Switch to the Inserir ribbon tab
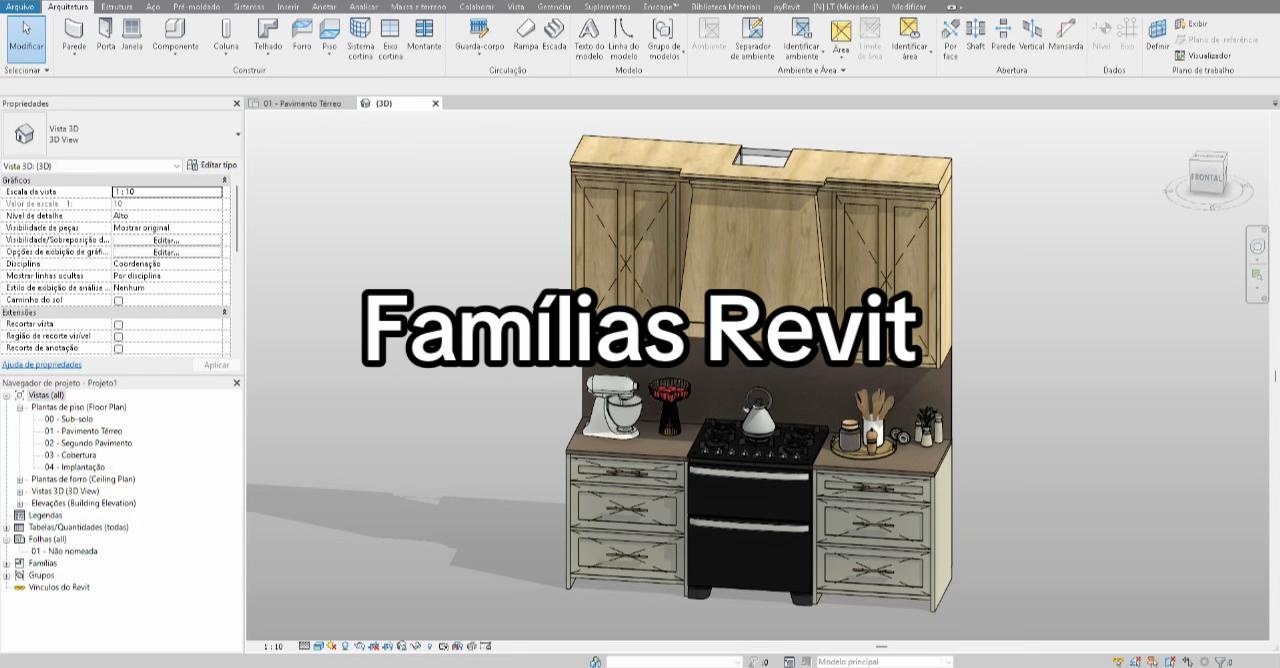The width and height of the screenshot is (1280, 668). pos(288,6)
